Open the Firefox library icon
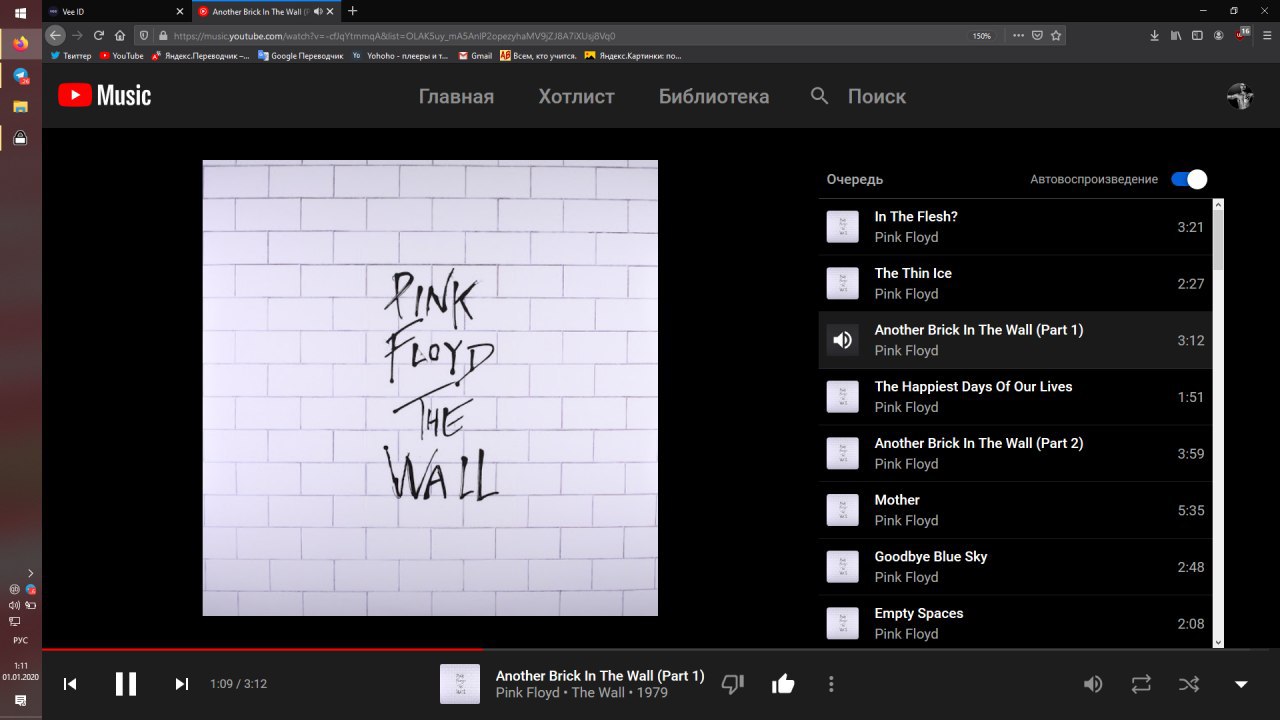 pyautogui.click(x=1177, y=35)
